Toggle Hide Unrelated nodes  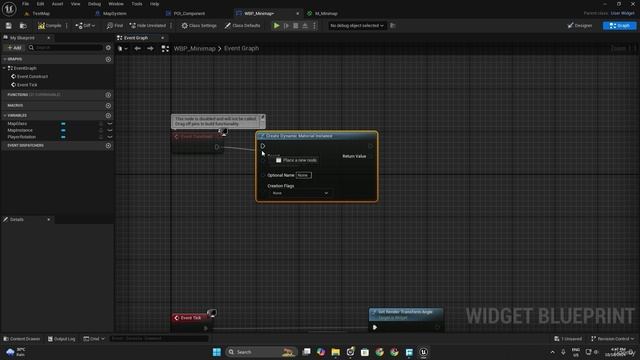click(x=148, y=26)
